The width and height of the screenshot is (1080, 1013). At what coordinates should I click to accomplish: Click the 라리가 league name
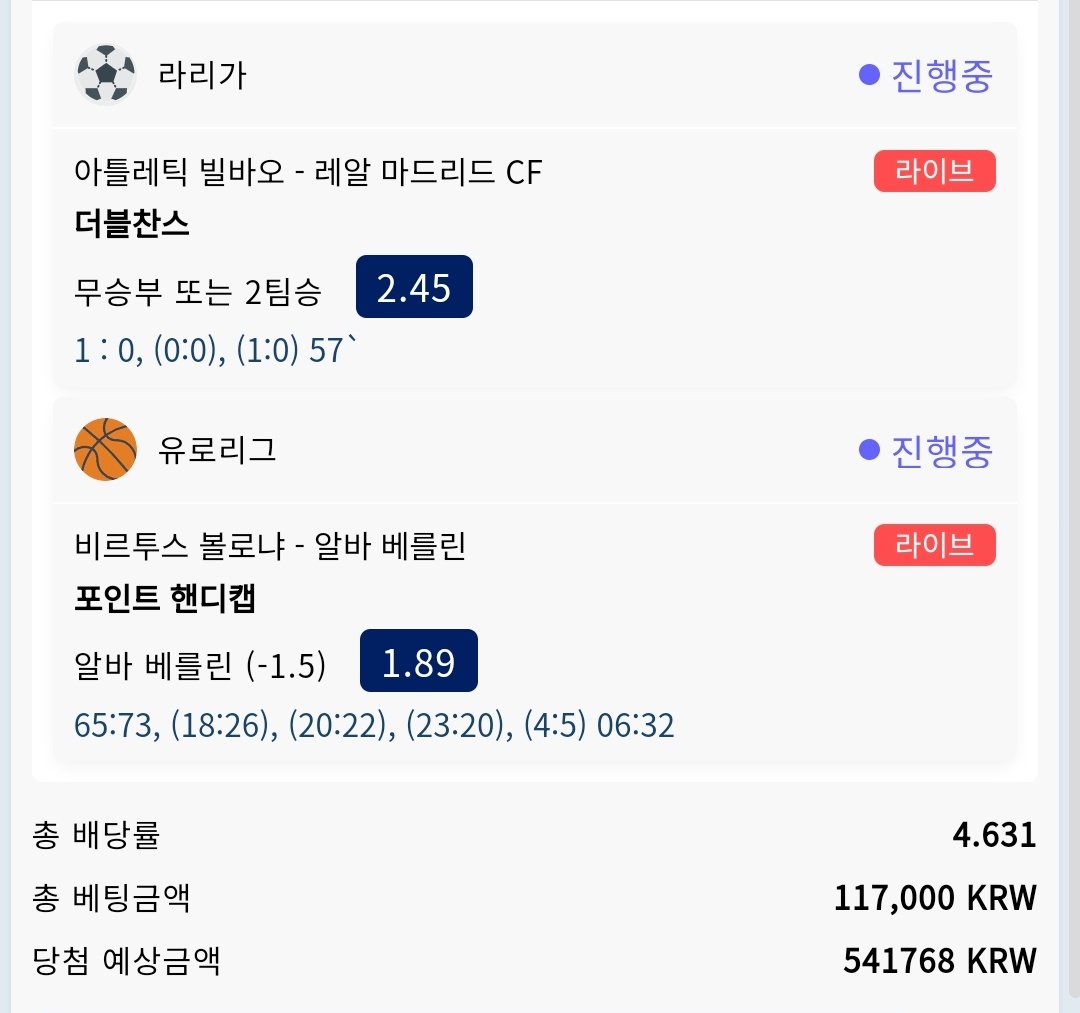(202, 75)
